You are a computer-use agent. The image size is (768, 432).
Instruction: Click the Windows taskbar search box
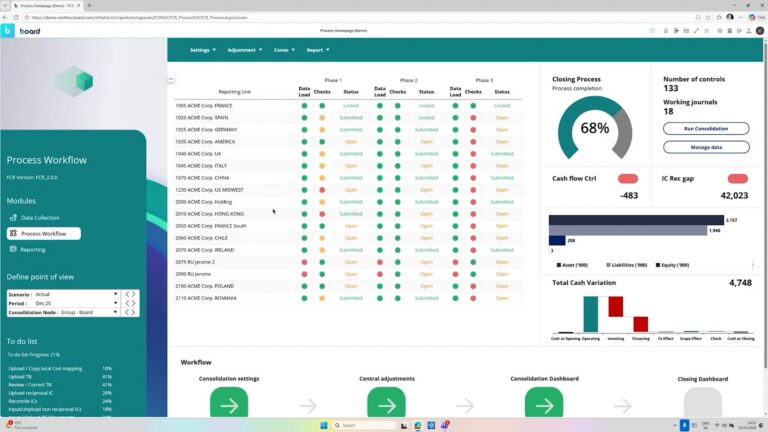(x=363, y=425)
